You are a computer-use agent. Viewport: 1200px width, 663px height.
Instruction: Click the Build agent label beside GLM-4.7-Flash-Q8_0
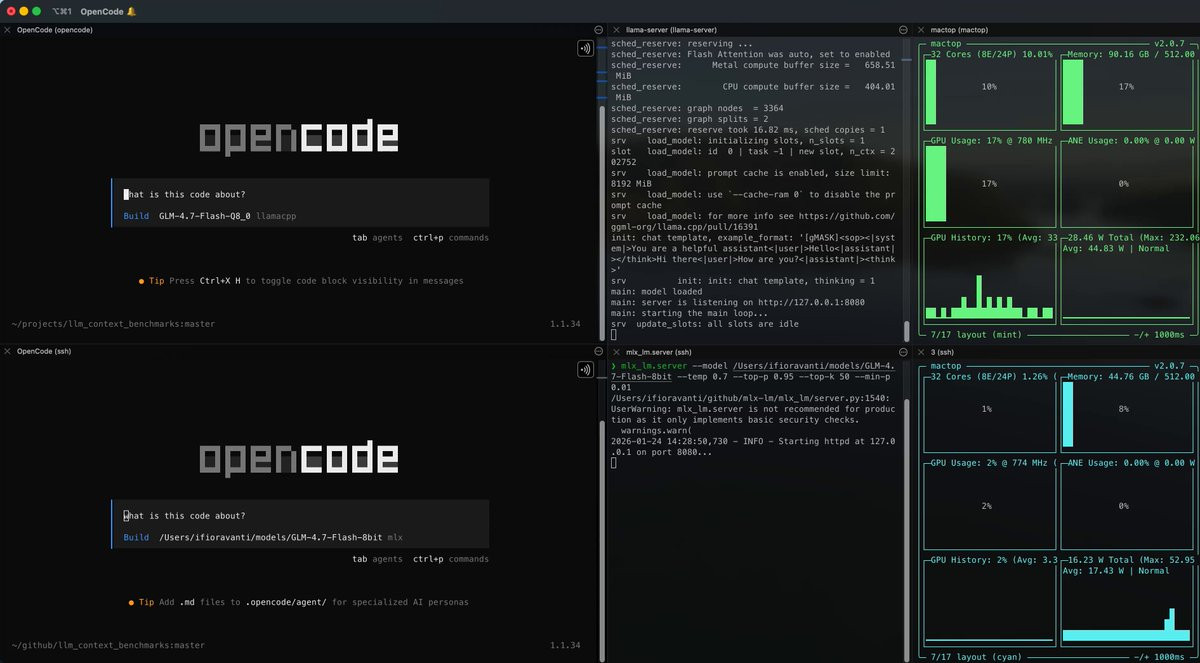(x=136, y=216)
